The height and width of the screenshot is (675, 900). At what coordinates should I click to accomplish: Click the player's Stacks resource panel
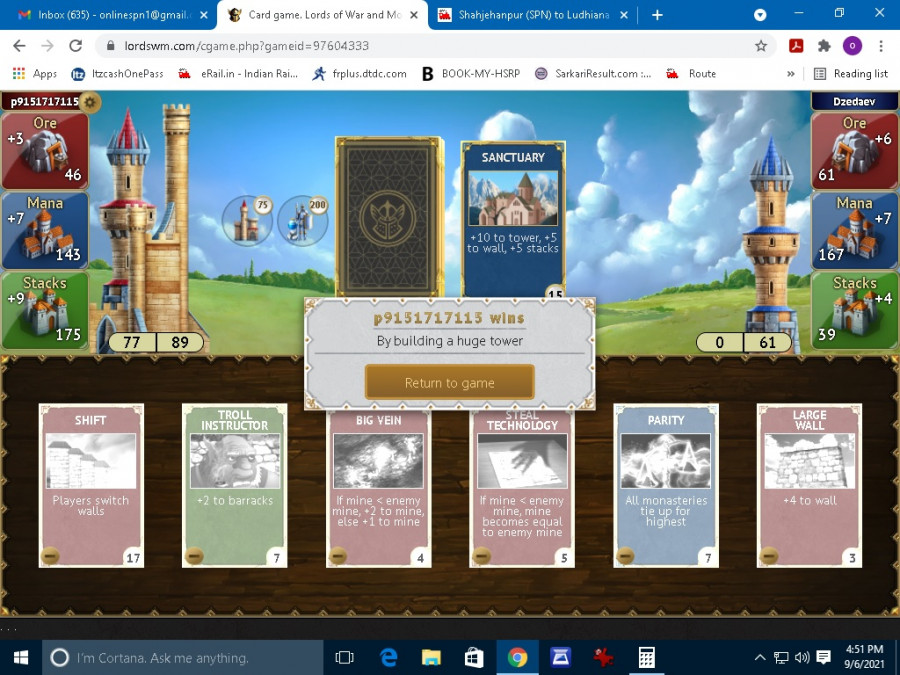point(45,311)
